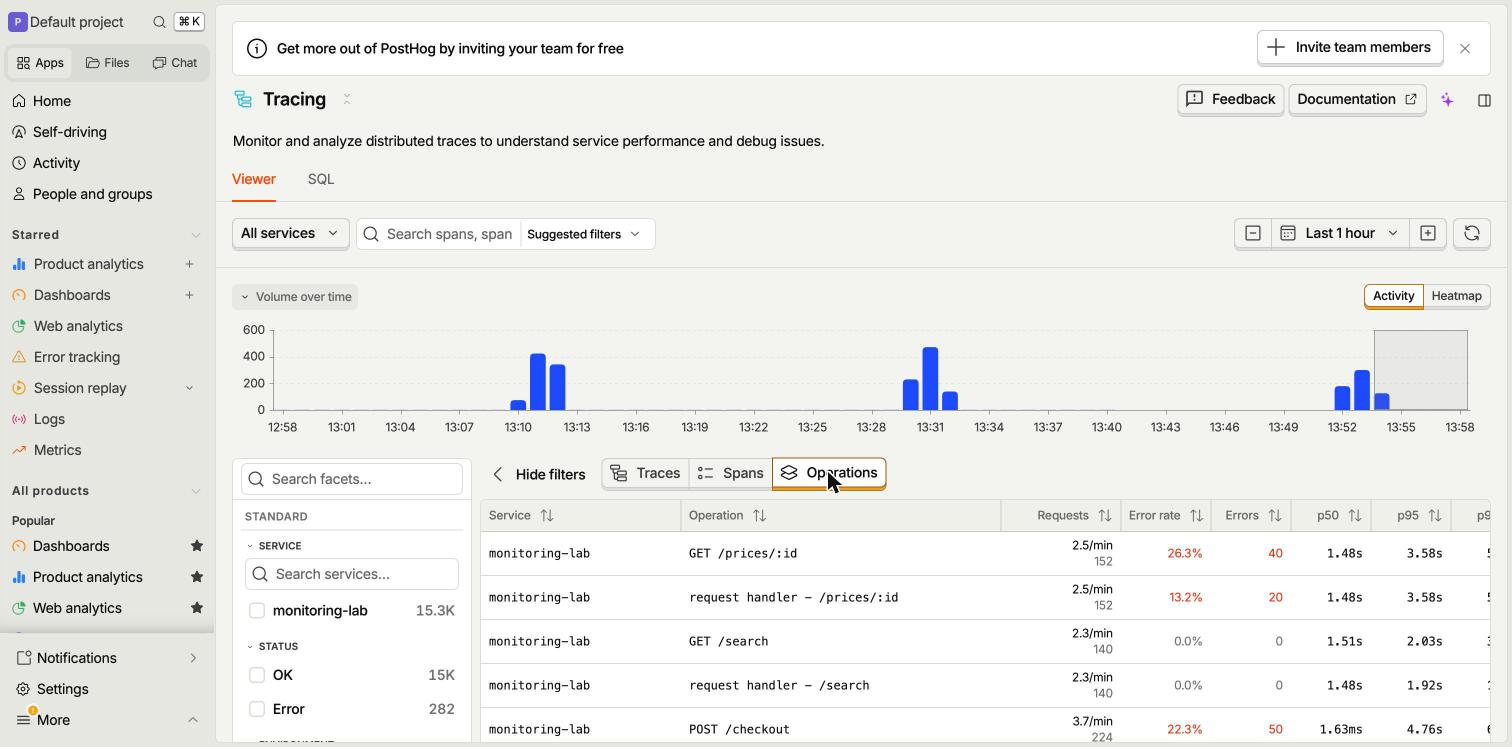
Task: Open Suggested filters dropdown
Action: [x=584, y=234]
